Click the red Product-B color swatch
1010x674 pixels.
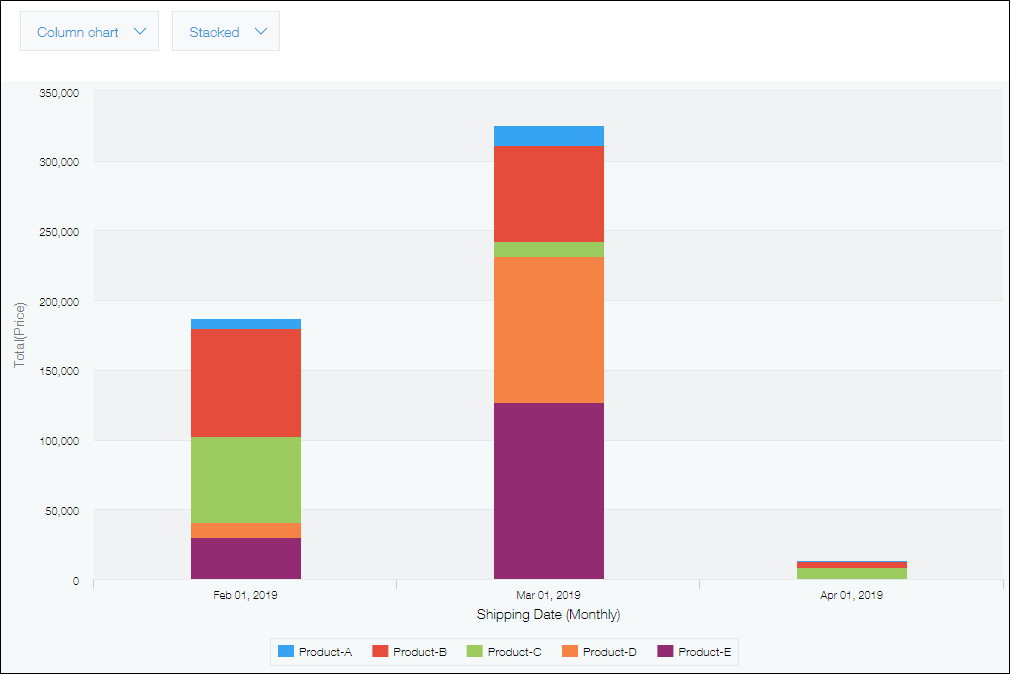379,651
